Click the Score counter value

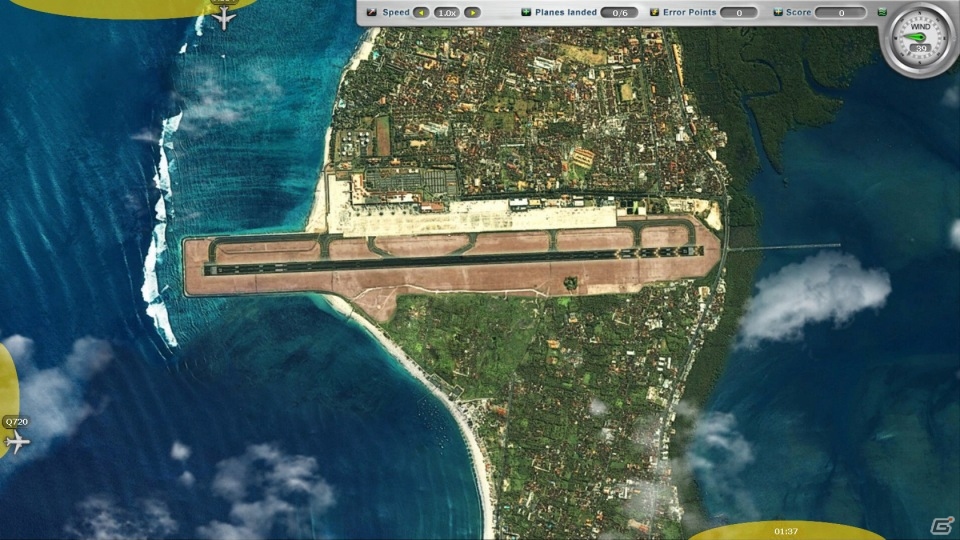[841, 12]
